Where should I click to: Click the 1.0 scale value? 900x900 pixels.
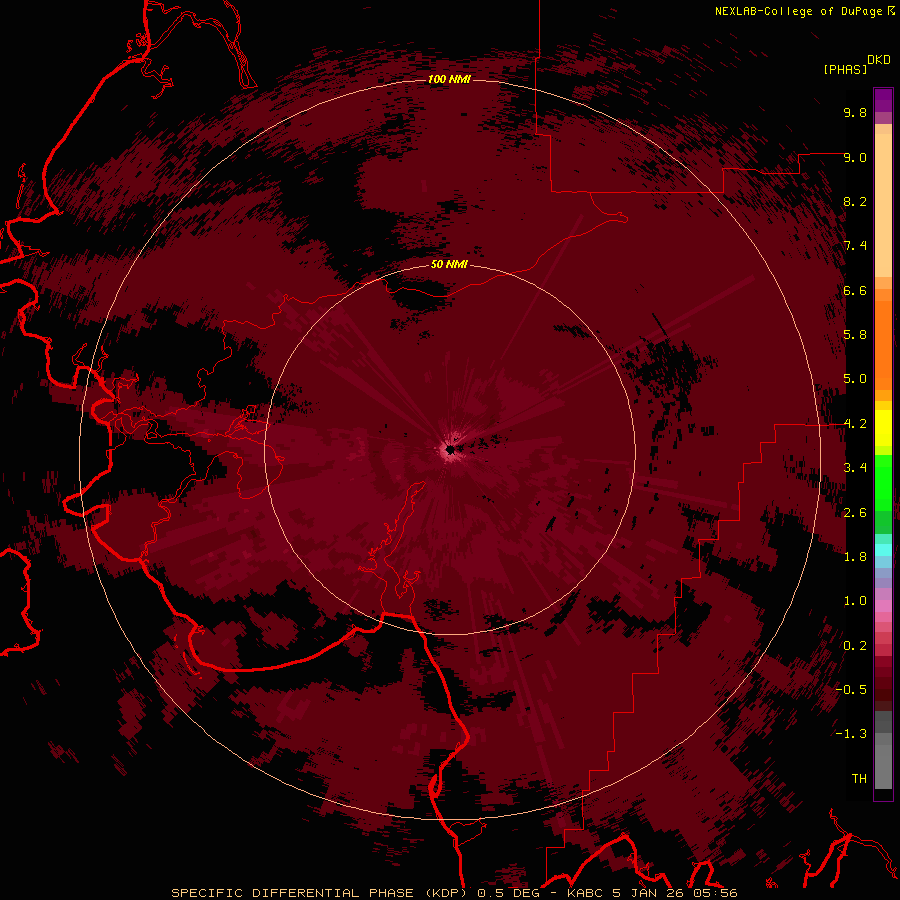click(x=855, y=601)
